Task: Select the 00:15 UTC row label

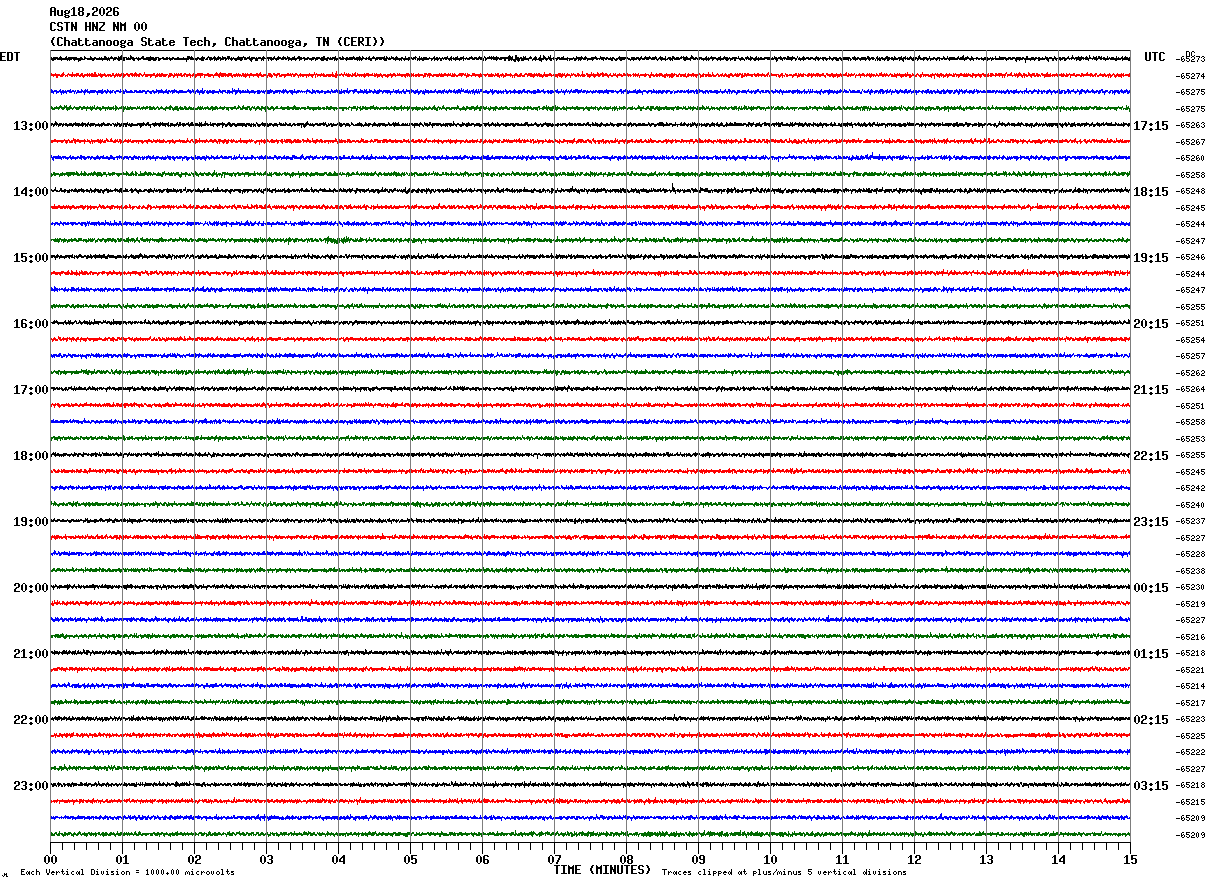Action: pyautogui.click(x=1151, y=588)
